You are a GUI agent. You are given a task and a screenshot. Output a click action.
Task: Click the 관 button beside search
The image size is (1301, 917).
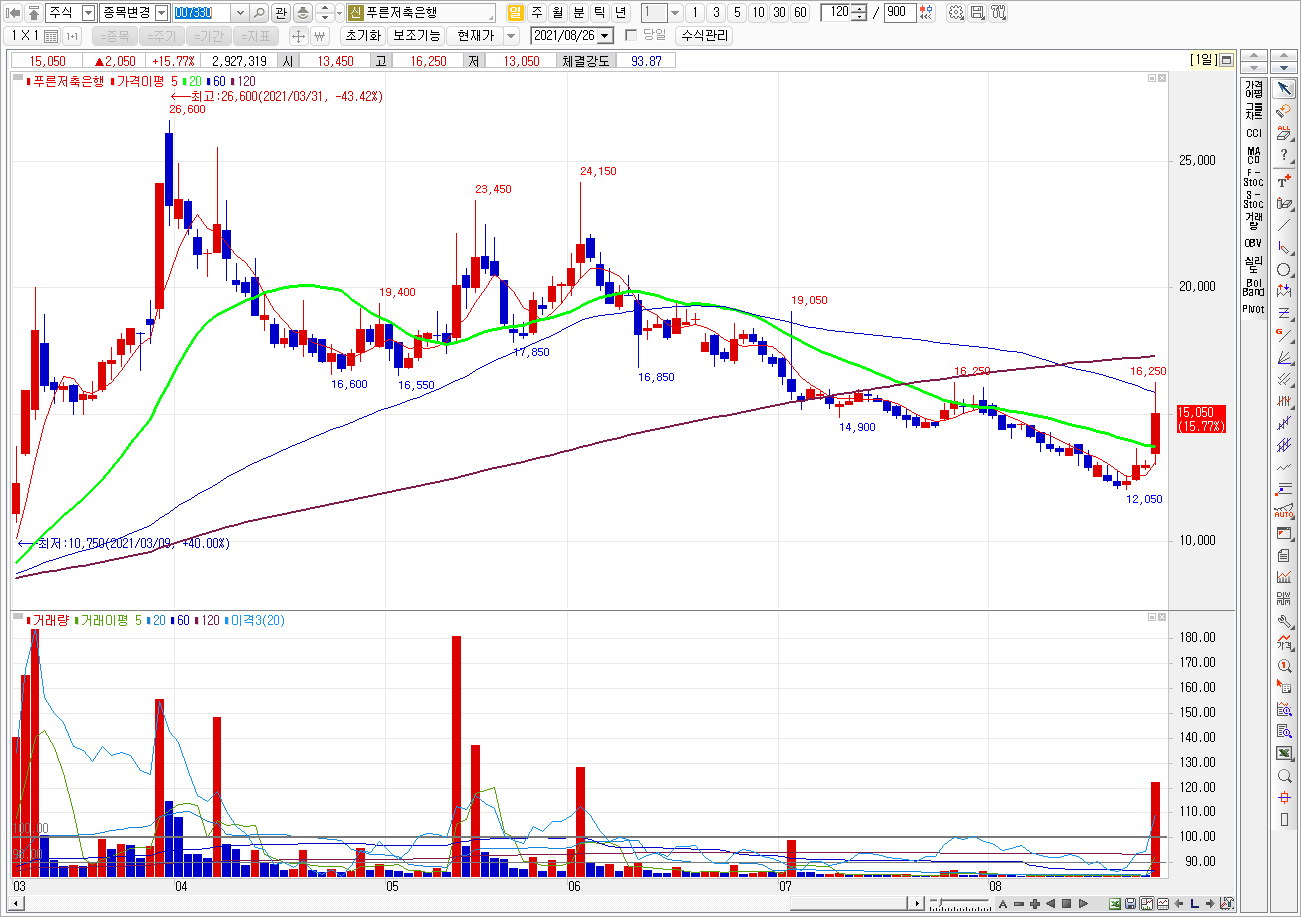tap(280, 13)
